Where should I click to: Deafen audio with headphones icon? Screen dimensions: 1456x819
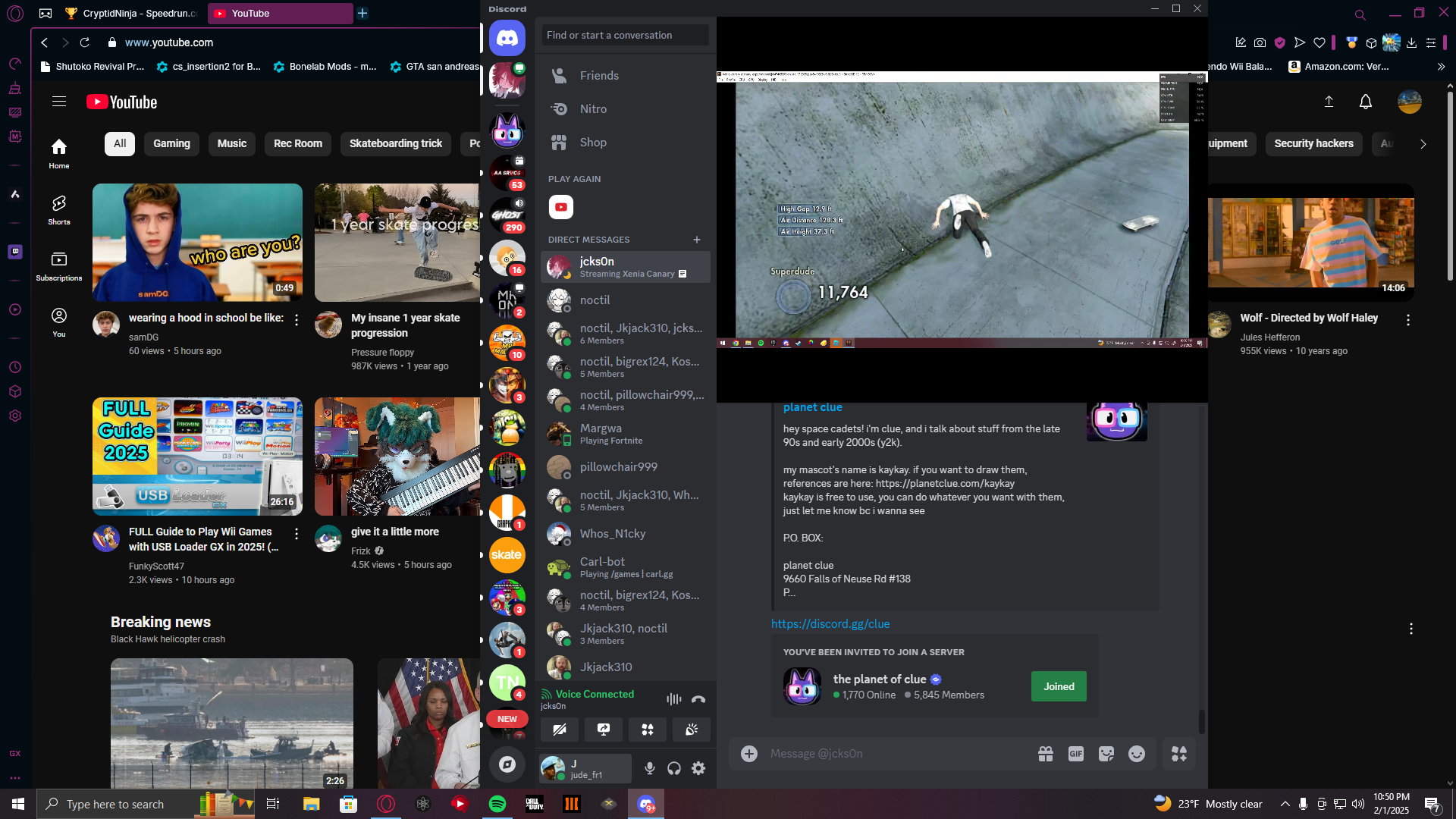click(x=674, y=768)
